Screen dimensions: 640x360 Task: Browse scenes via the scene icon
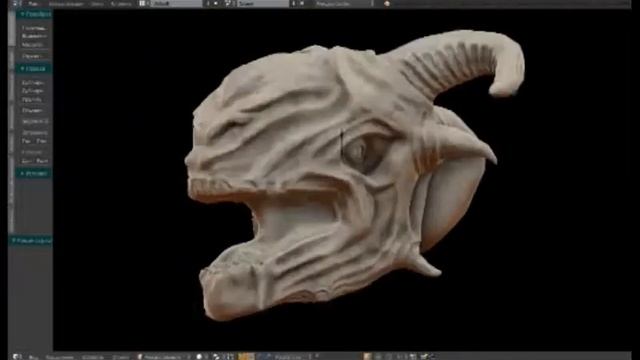click(x=229, y=4)
